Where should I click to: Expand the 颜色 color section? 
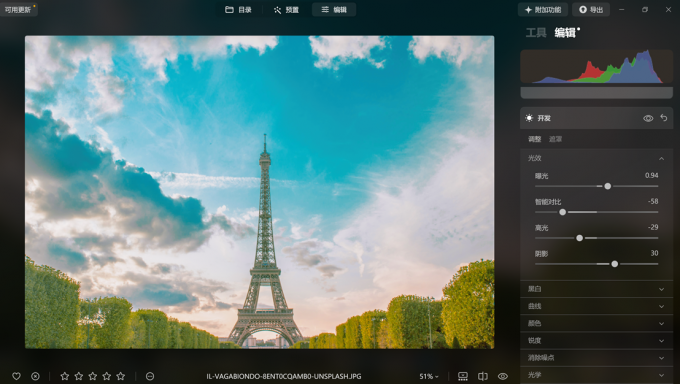pyautogui.click(x=596, y=323)
